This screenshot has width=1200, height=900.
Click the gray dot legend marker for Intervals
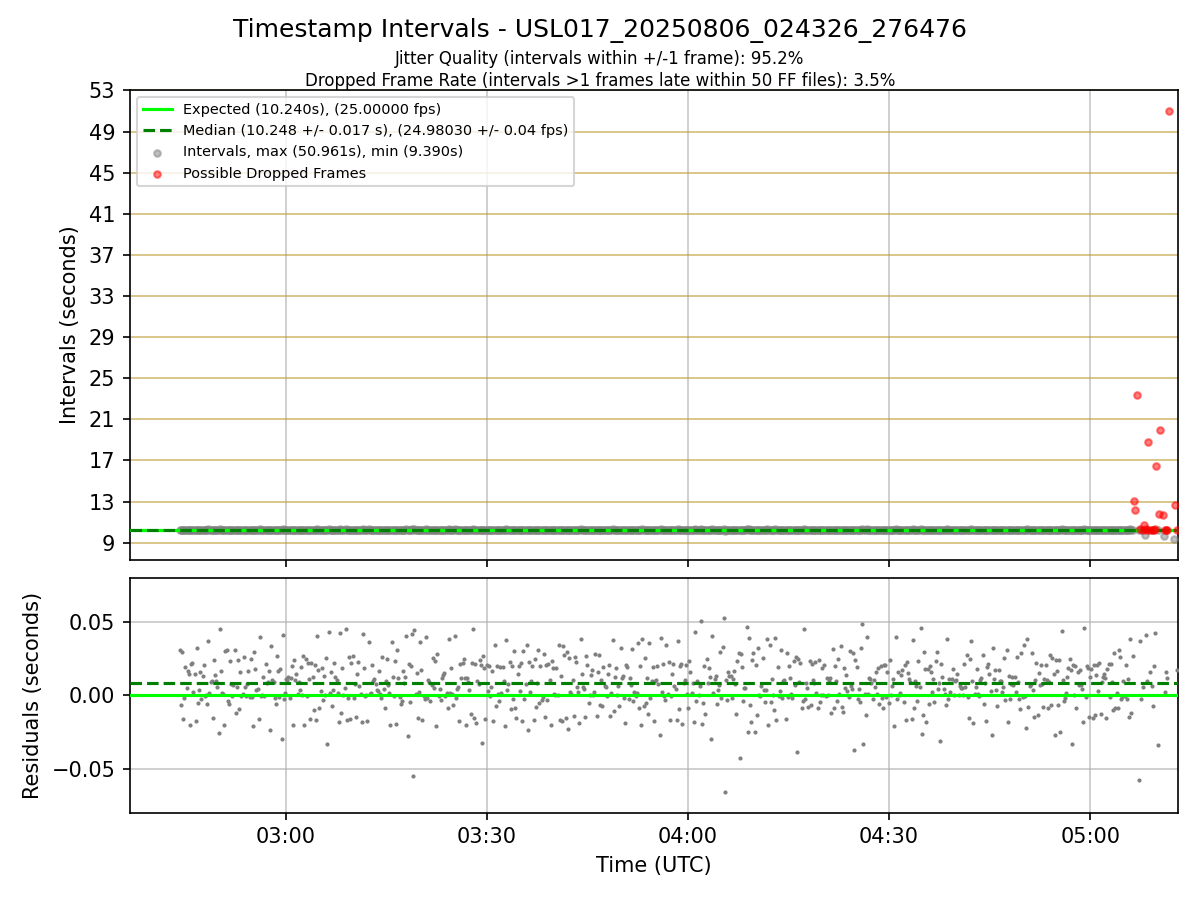tap(158, 152)
